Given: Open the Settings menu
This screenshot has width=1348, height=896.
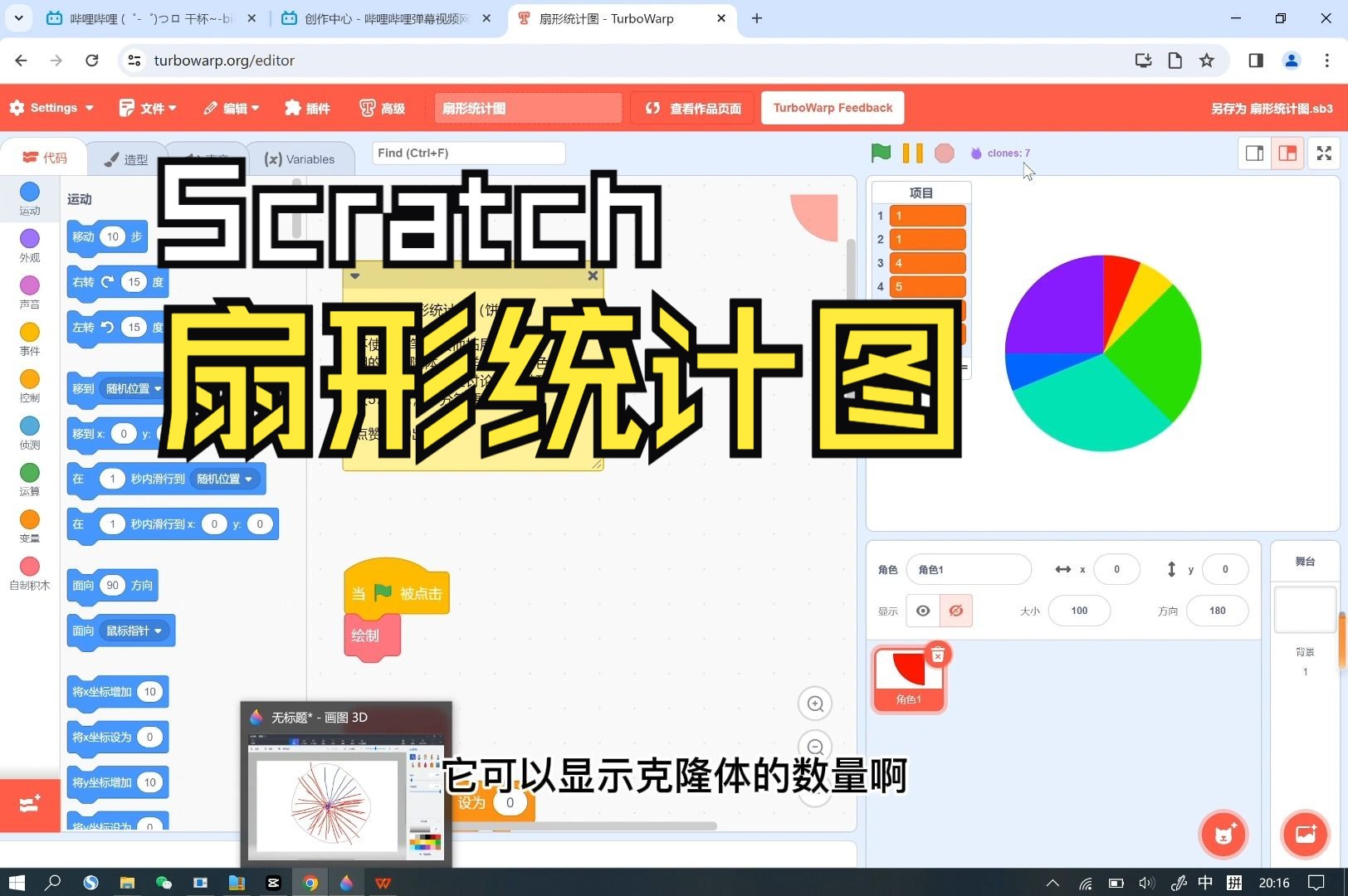Looking at the screenshot, I should coord(51,108).
